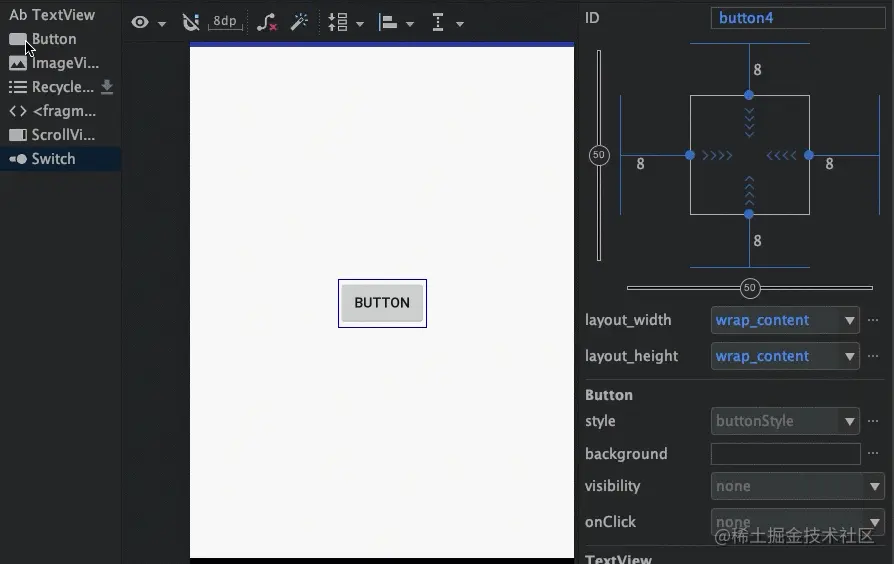Click the guidelines icon in toolbar
The height and width of the screenshot is (564, 894).
pyautogui.click(x=438, y=22)
